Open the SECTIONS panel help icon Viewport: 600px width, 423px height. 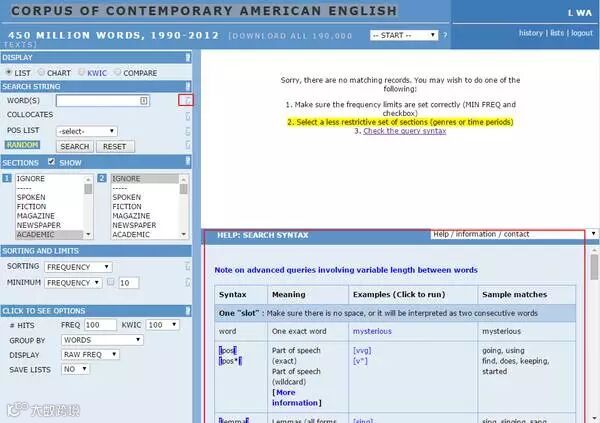click(x=188, y=161)
